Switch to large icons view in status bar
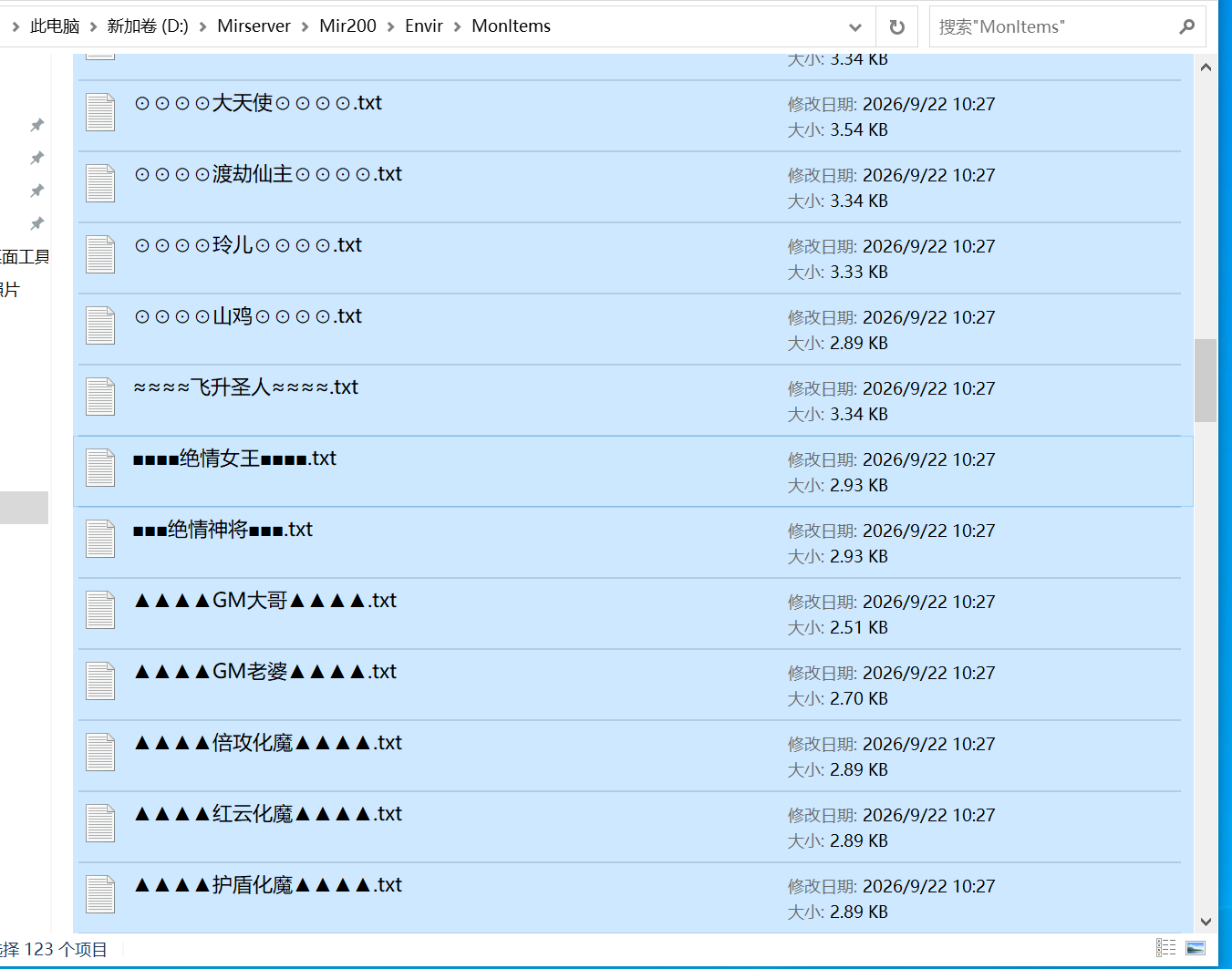 coord(1196,948)
